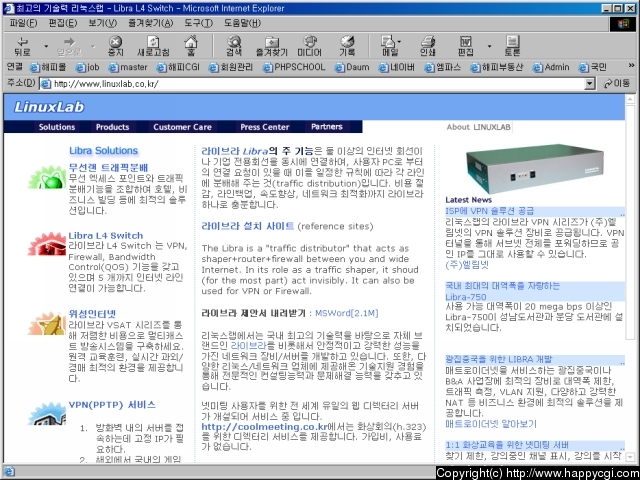Open the 토론 discuss toolbar icon
The height and width of the screenshot is (480, 640).
point(512,46)
